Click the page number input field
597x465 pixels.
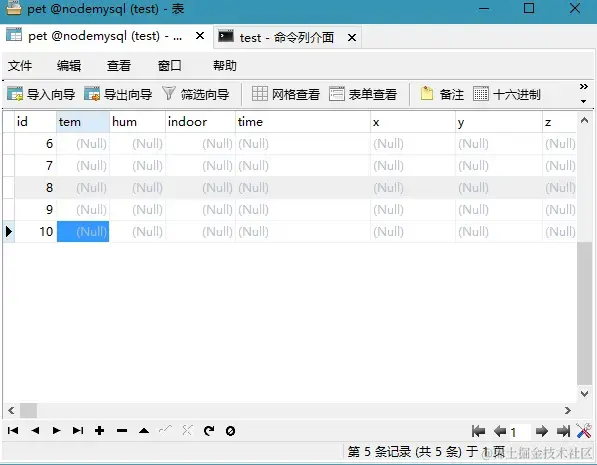point(520,432)
